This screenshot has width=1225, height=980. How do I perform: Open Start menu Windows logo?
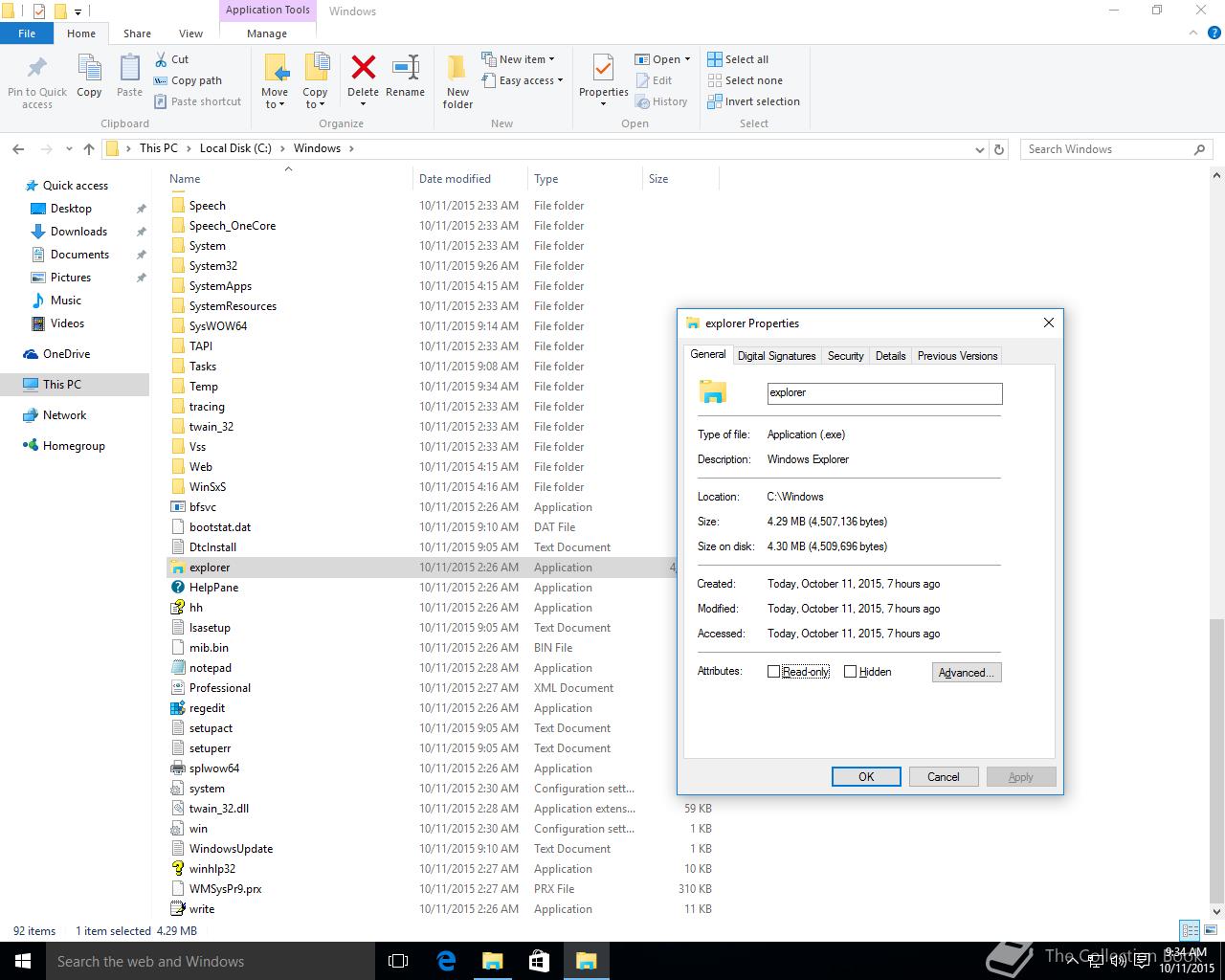23,961
